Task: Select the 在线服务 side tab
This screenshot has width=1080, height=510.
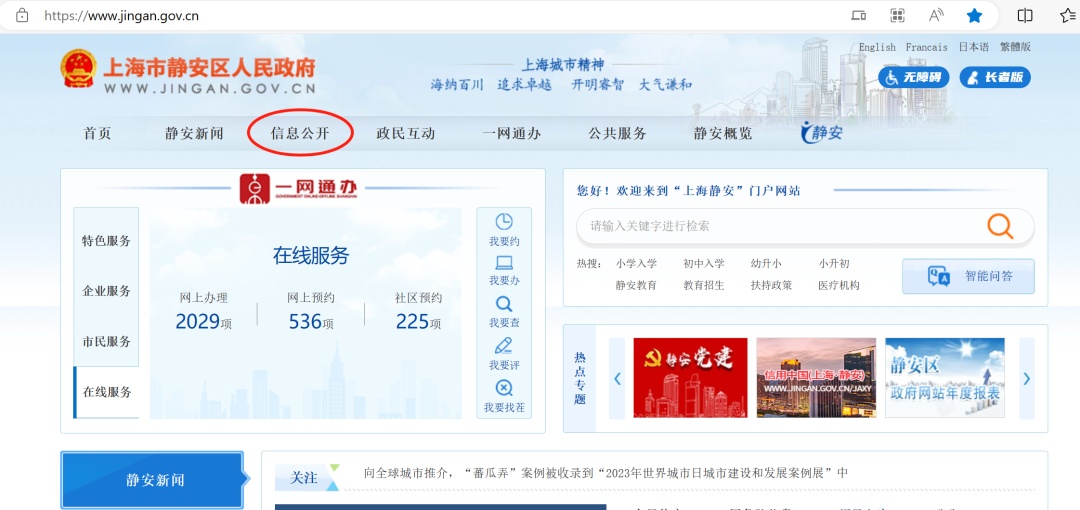Action: (106, 392)
